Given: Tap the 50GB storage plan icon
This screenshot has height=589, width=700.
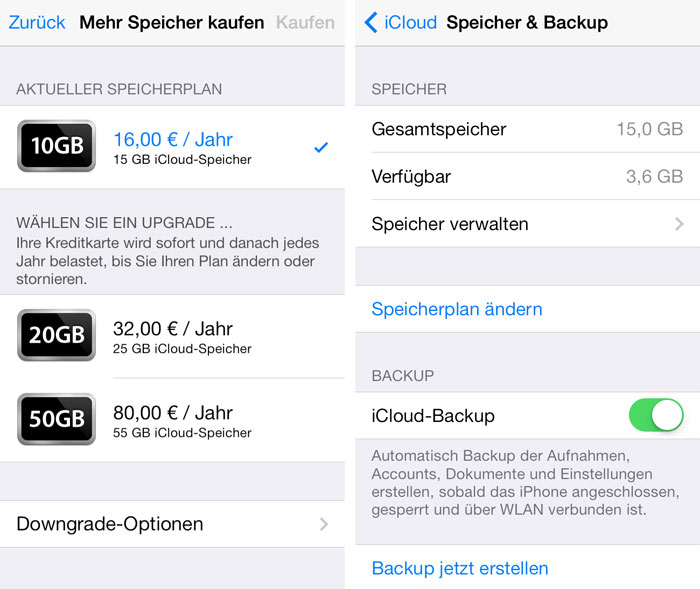Looking at the screenshot, I should (x=56, y=419).
